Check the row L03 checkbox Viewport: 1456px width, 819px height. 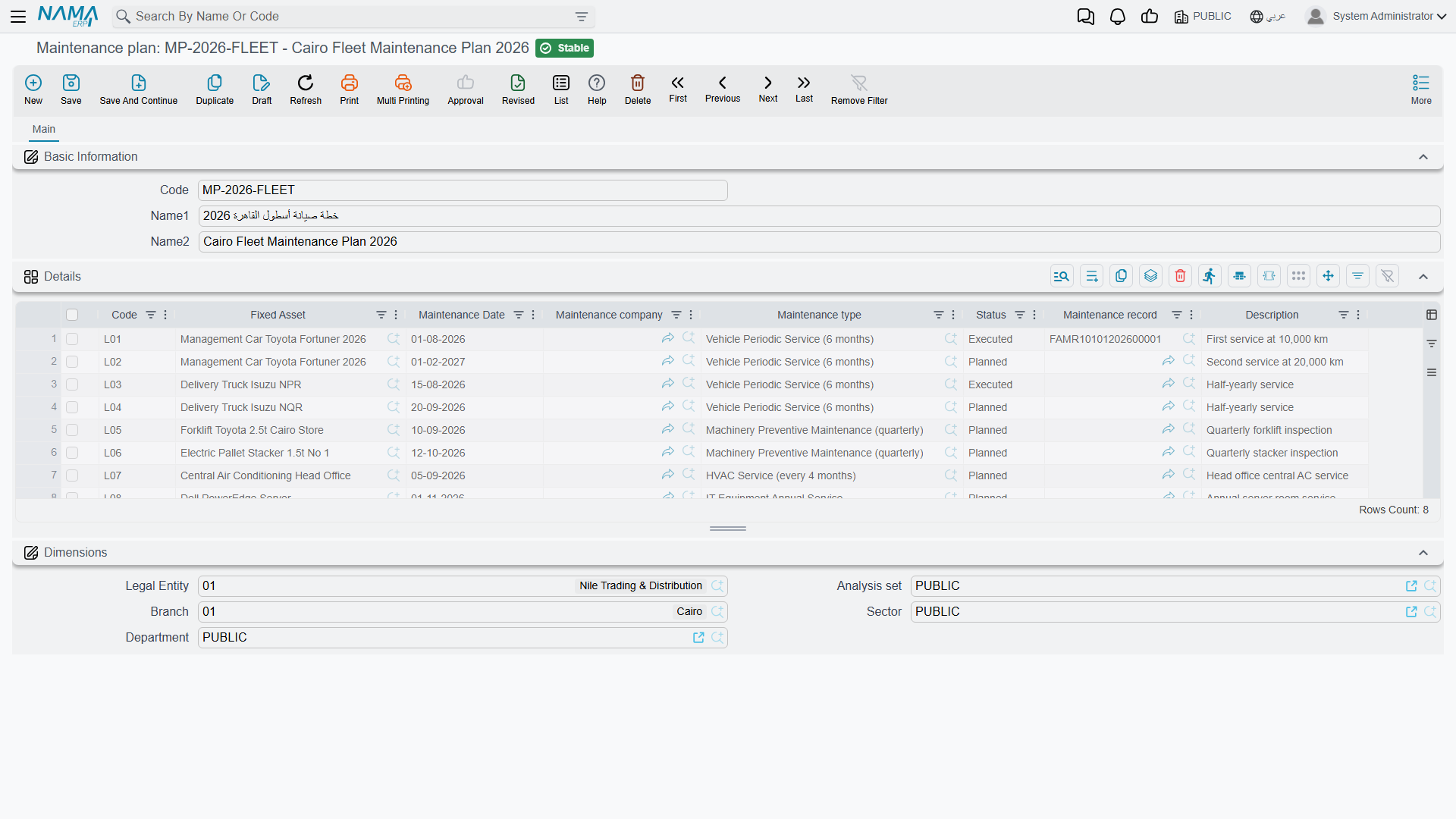pyautogui.click(x=72, y=384)
